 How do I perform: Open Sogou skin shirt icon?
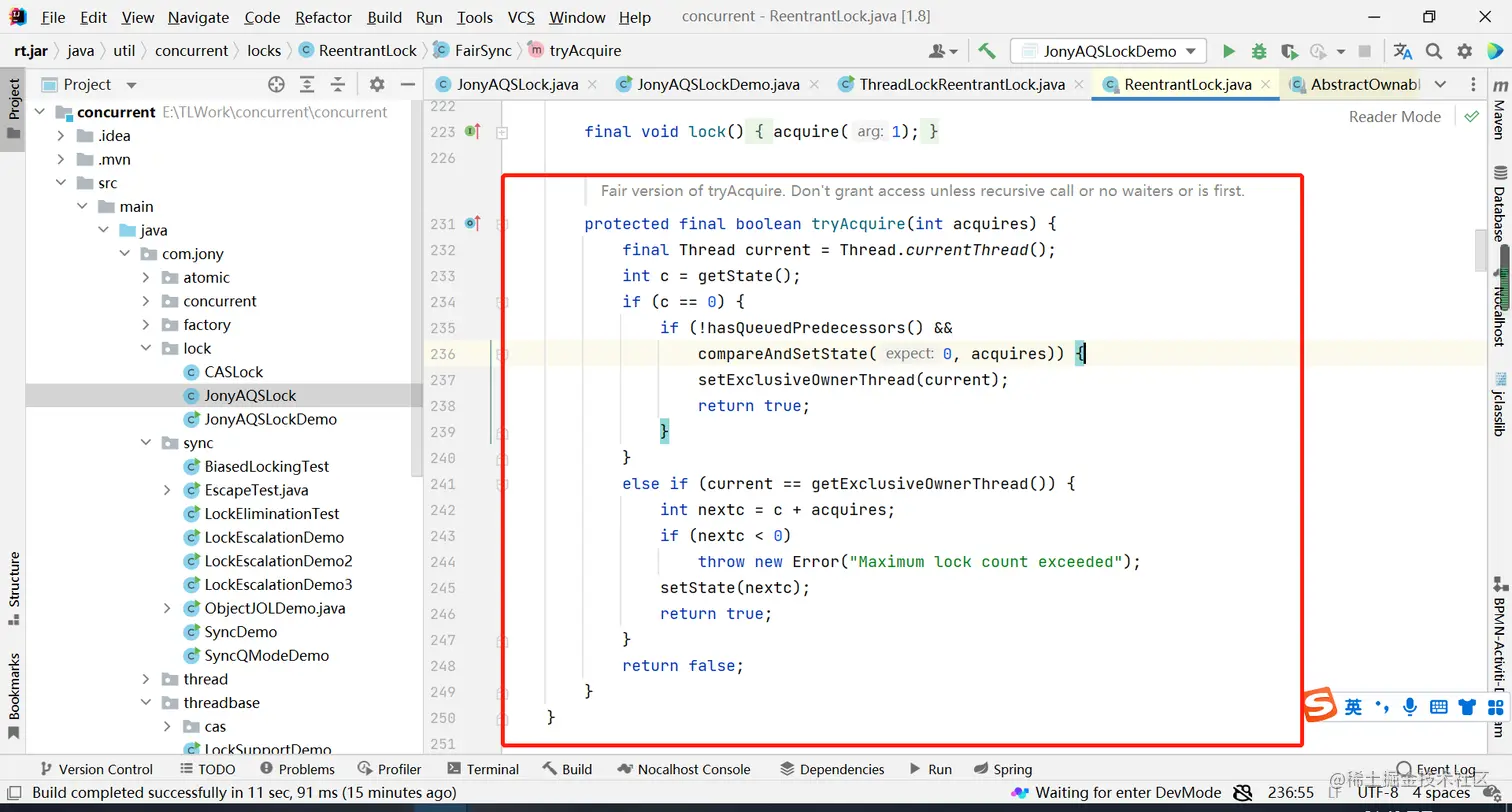[1467, 707]
